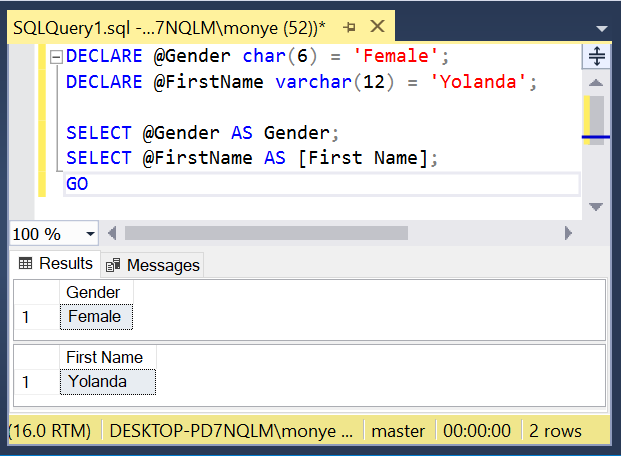
Task: Click the 'Female' string literal in code
Action: pos(396,56)
